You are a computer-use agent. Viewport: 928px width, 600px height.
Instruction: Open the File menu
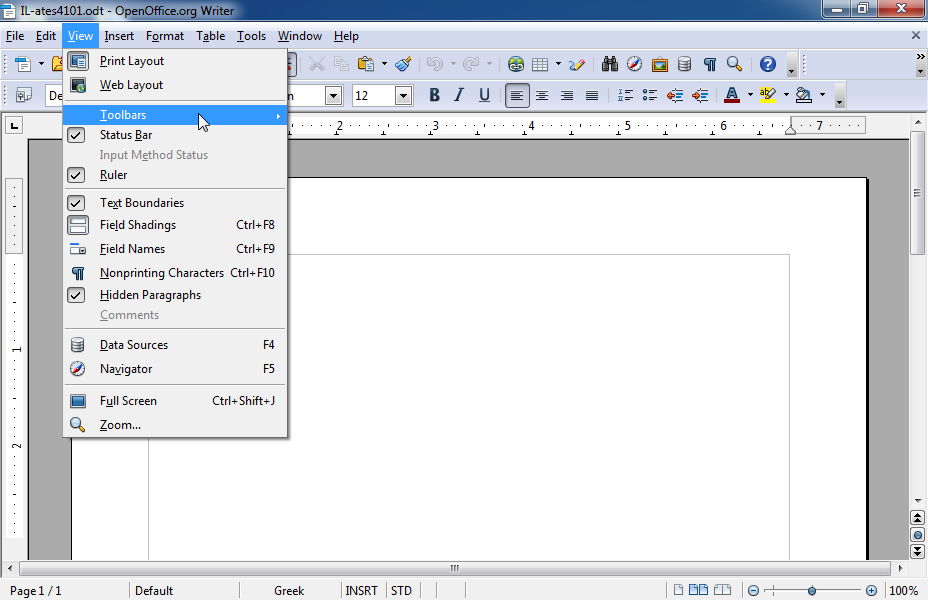[15, 36]
